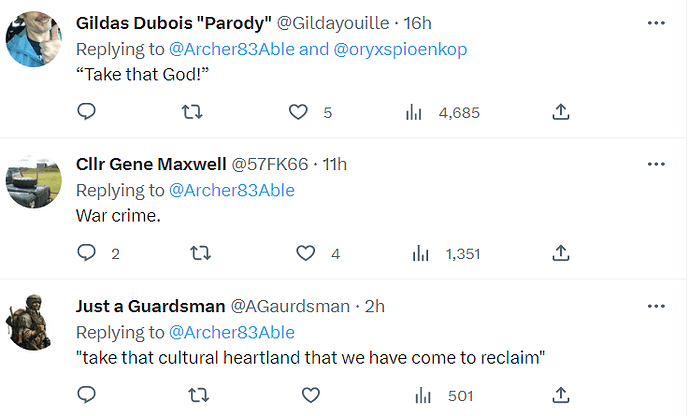Reply to Gildas Dubois's "Take that God!" tweet
The width and height of the screenshot is (690, 416).
[86, 113]
